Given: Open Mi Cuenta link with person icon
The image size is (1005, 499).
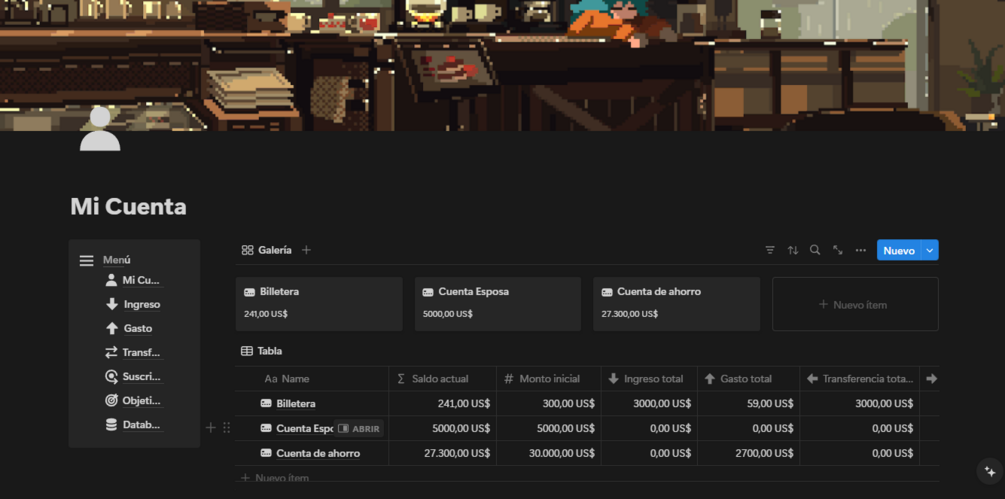Looking at the screenshot, I should tap(134, 280).
